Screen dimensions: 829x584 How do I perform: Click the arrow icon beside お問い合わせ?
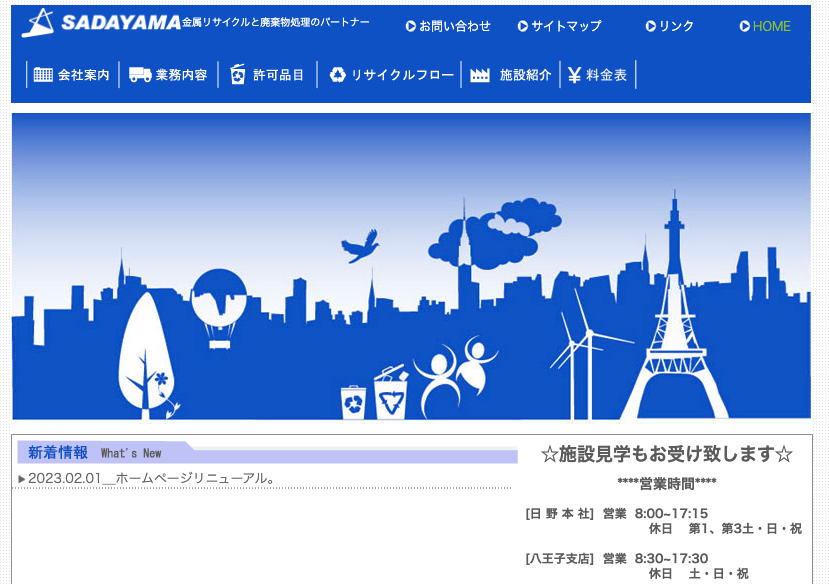tap(410, 27)
